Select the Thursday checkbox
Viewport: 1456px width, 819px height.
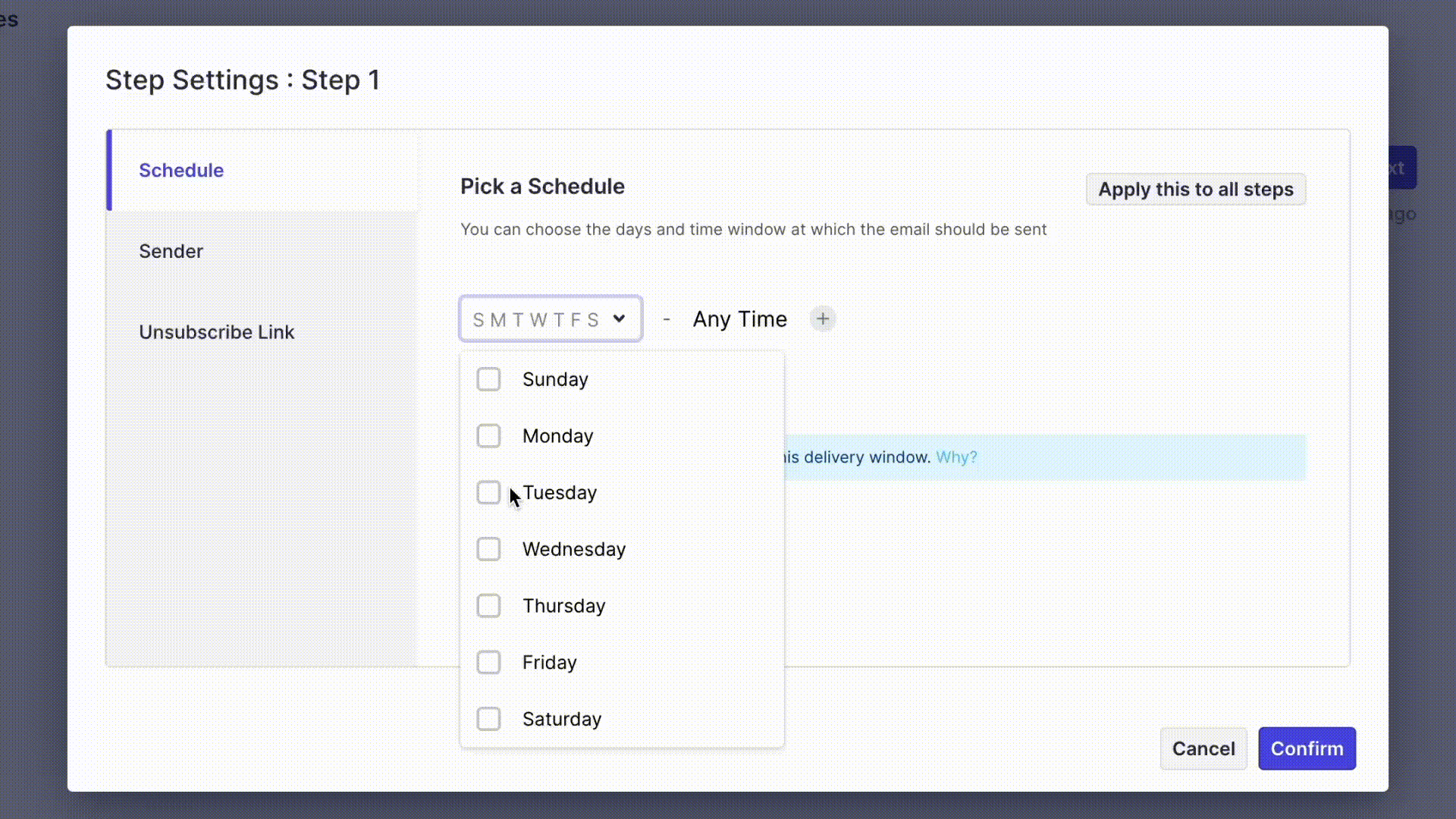488,606
